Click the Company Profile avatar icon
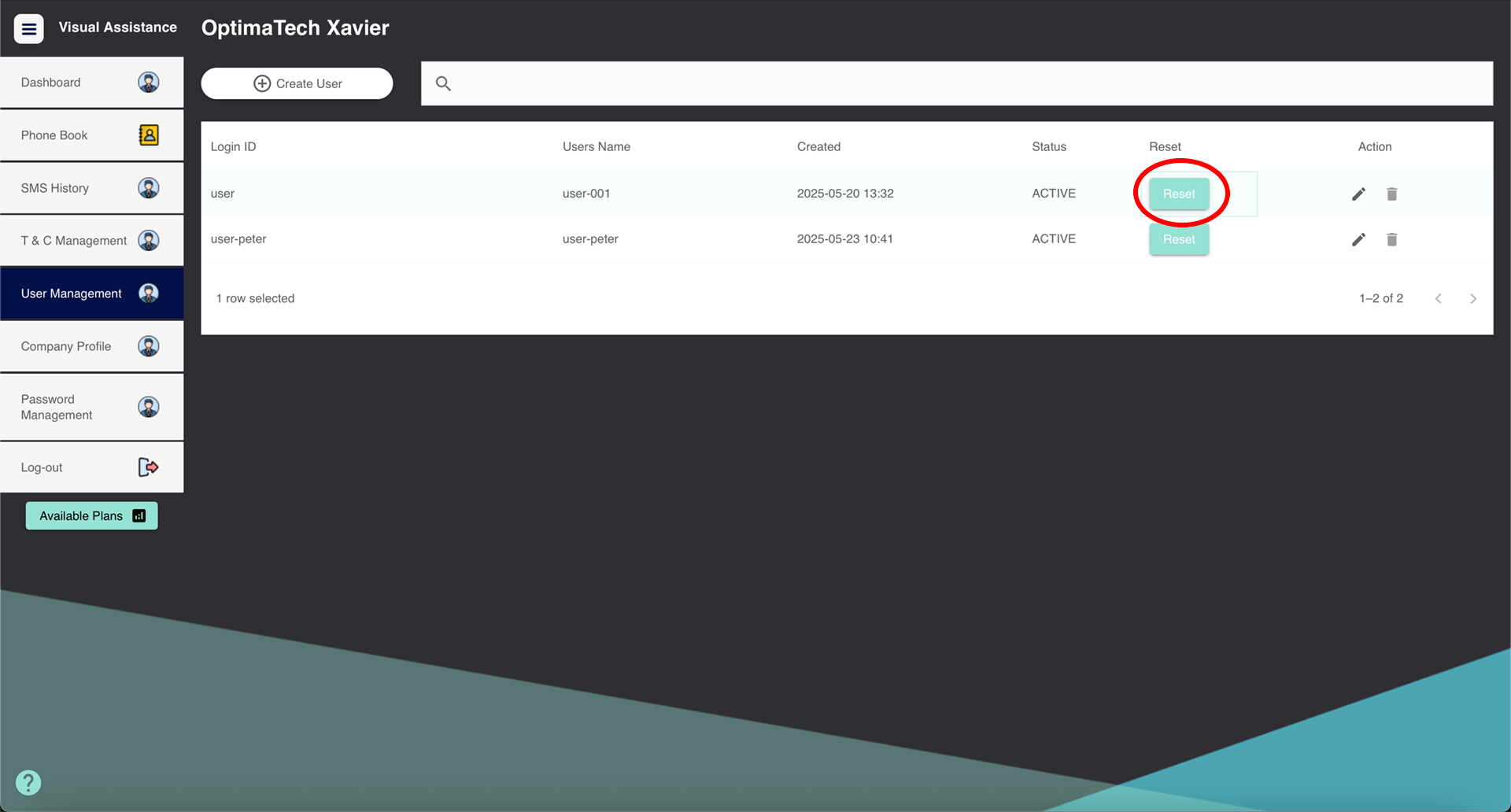This screenshot has width=1511, height=812. (x=149, y=345)
